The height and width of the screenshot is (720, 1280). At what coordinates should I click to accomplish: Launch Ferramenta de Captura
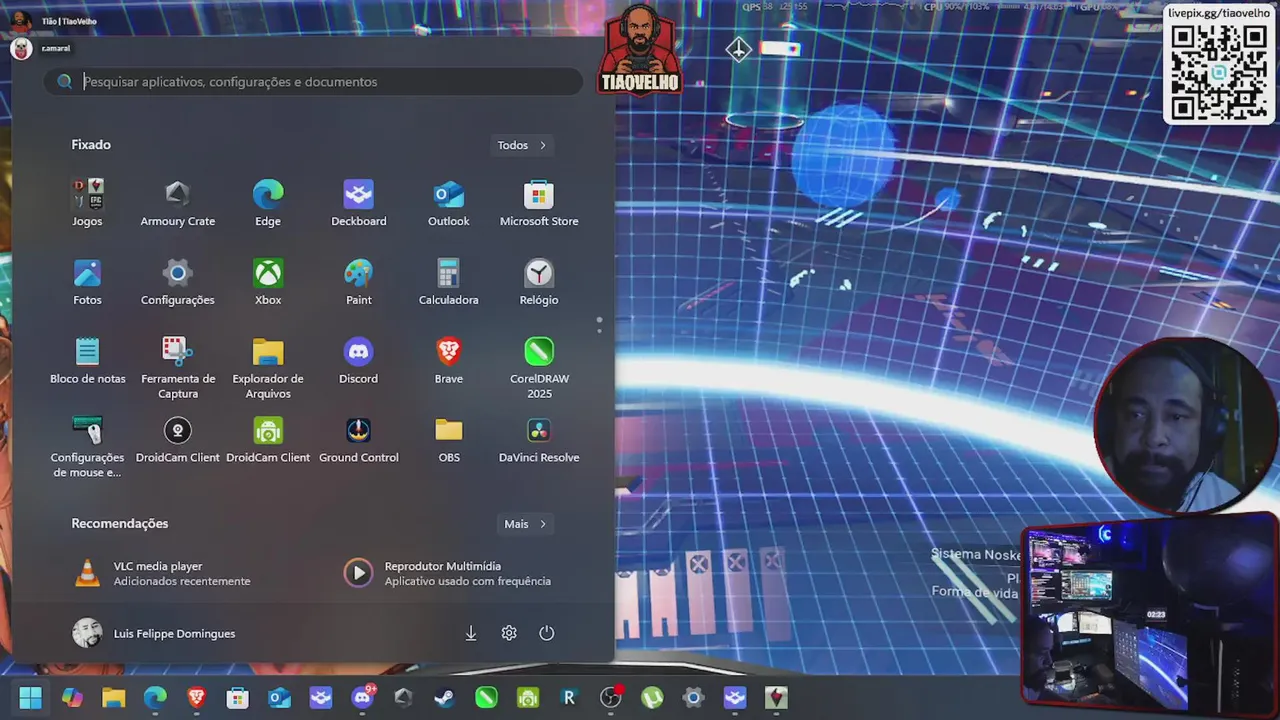click(178, 367)
